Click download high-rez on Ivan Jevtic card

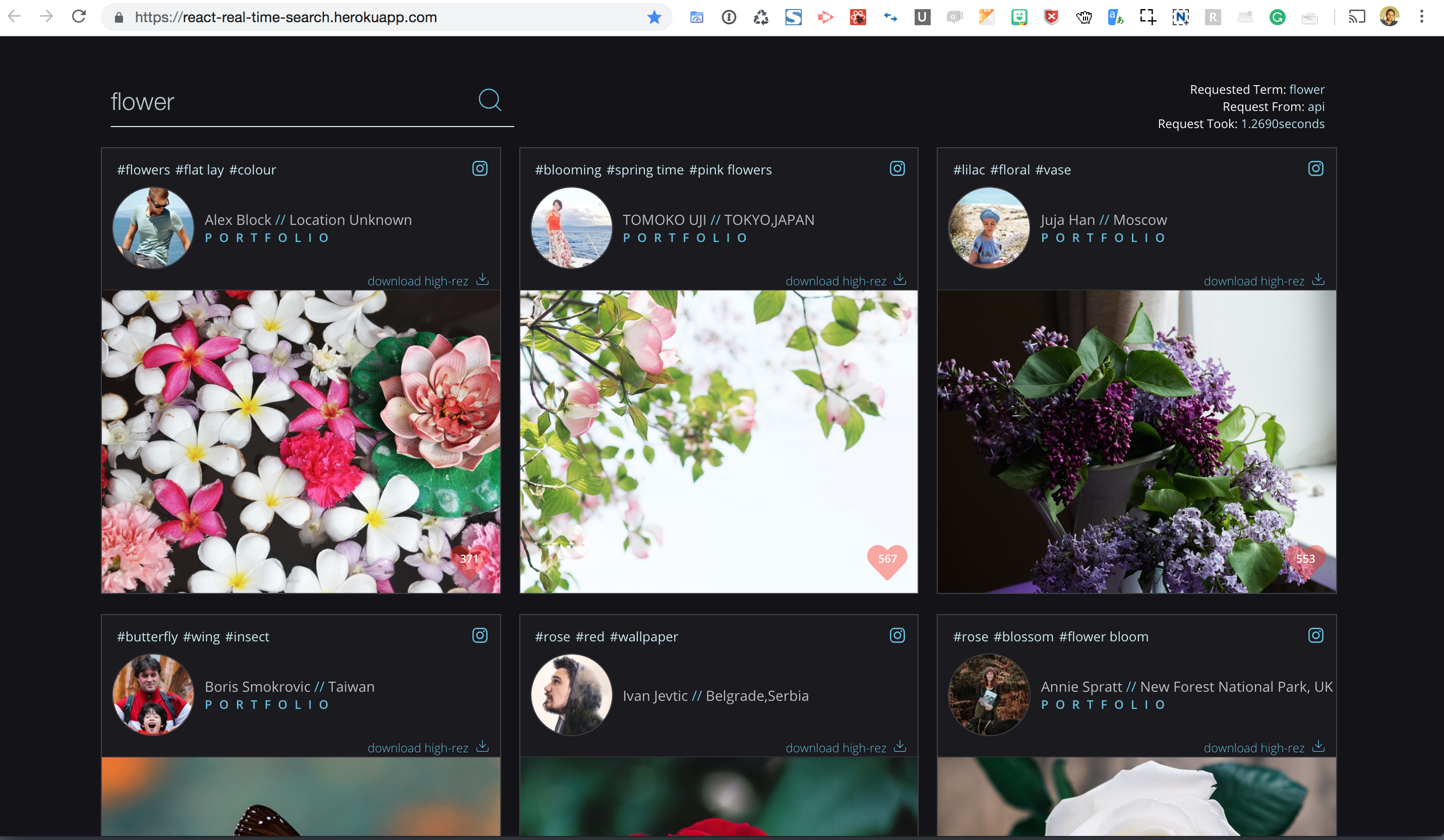[x=835, y=748]
